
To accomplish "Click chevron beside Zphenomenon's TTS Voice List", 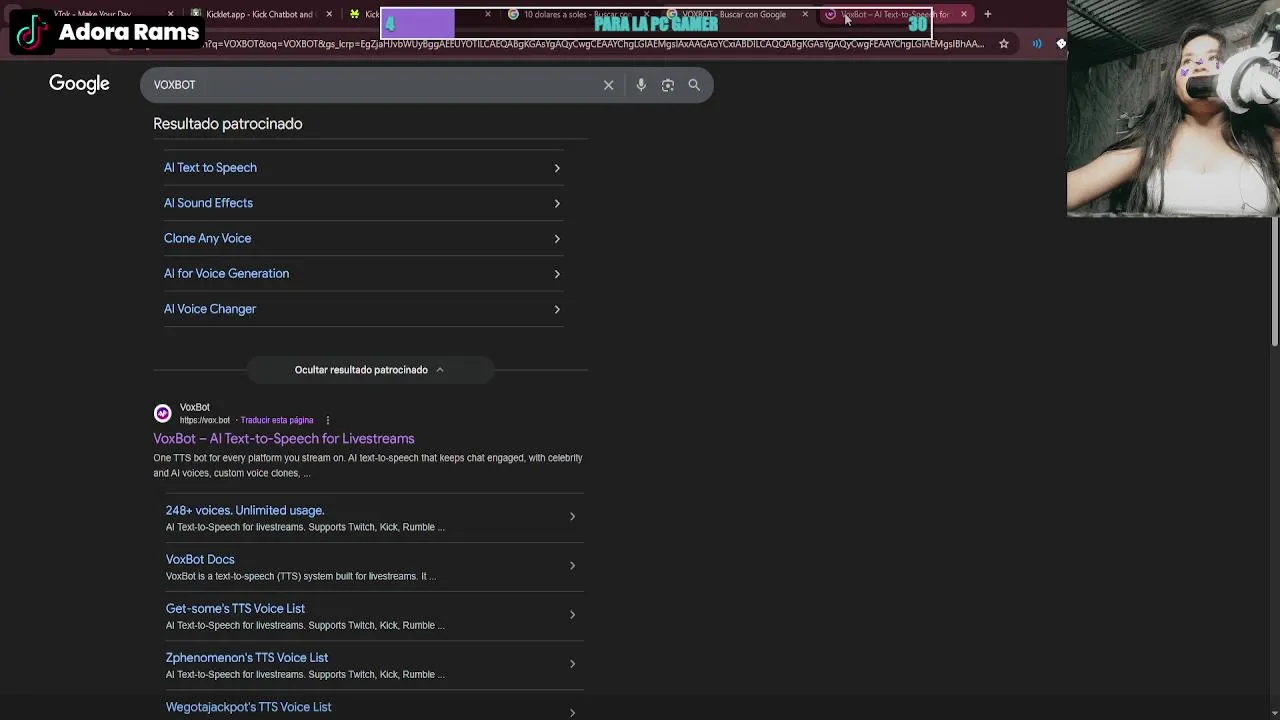I will pyautogui.click(x=572, y=664).
